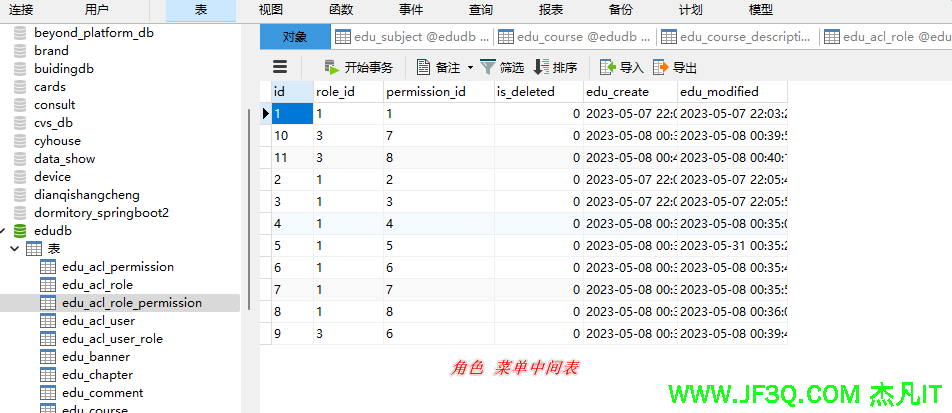Open the dropdown arrow next to 备注
This screenshot has width=952, height=413.
(x=470, y=68)
